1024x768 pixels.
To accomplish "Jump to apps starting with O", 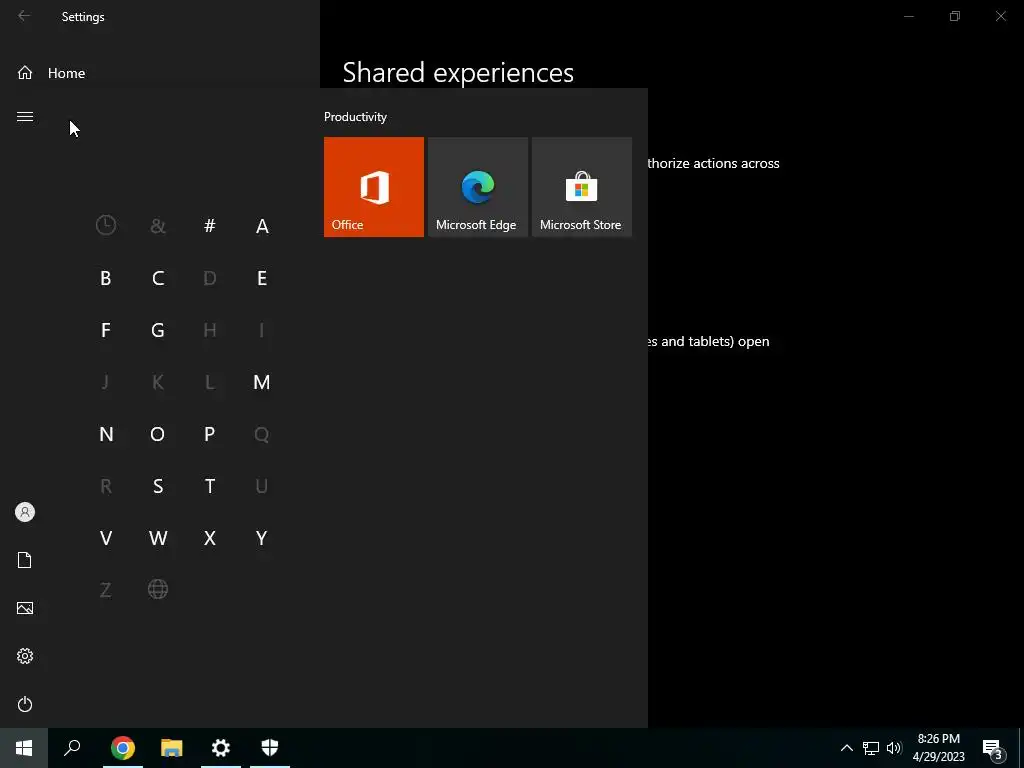I will 157,434.
